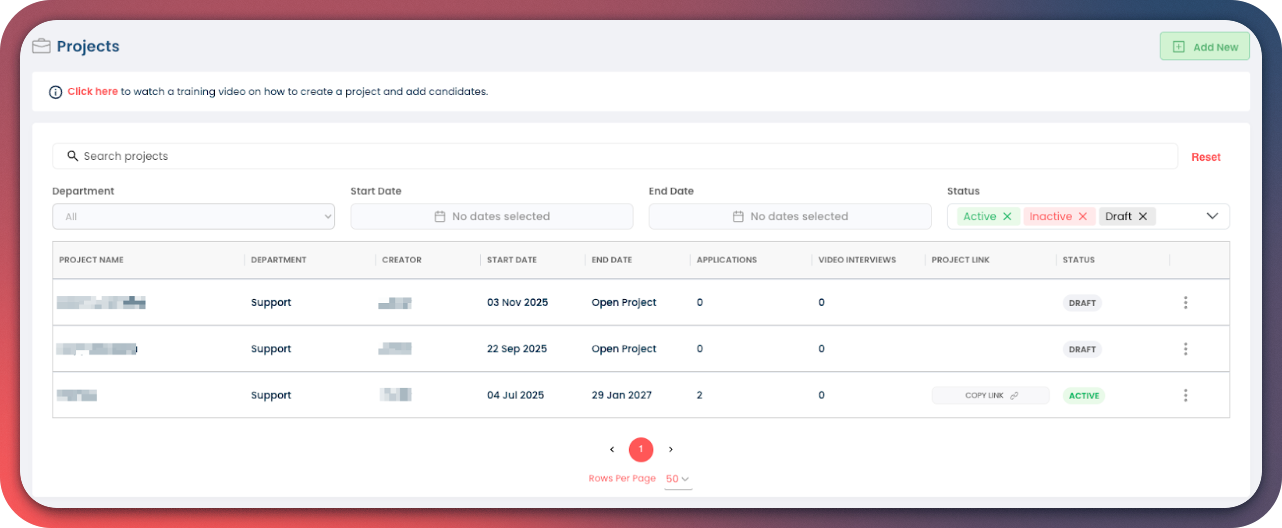
Task: Remove the Inactive status filter chip
Action: click(1082, 216)
